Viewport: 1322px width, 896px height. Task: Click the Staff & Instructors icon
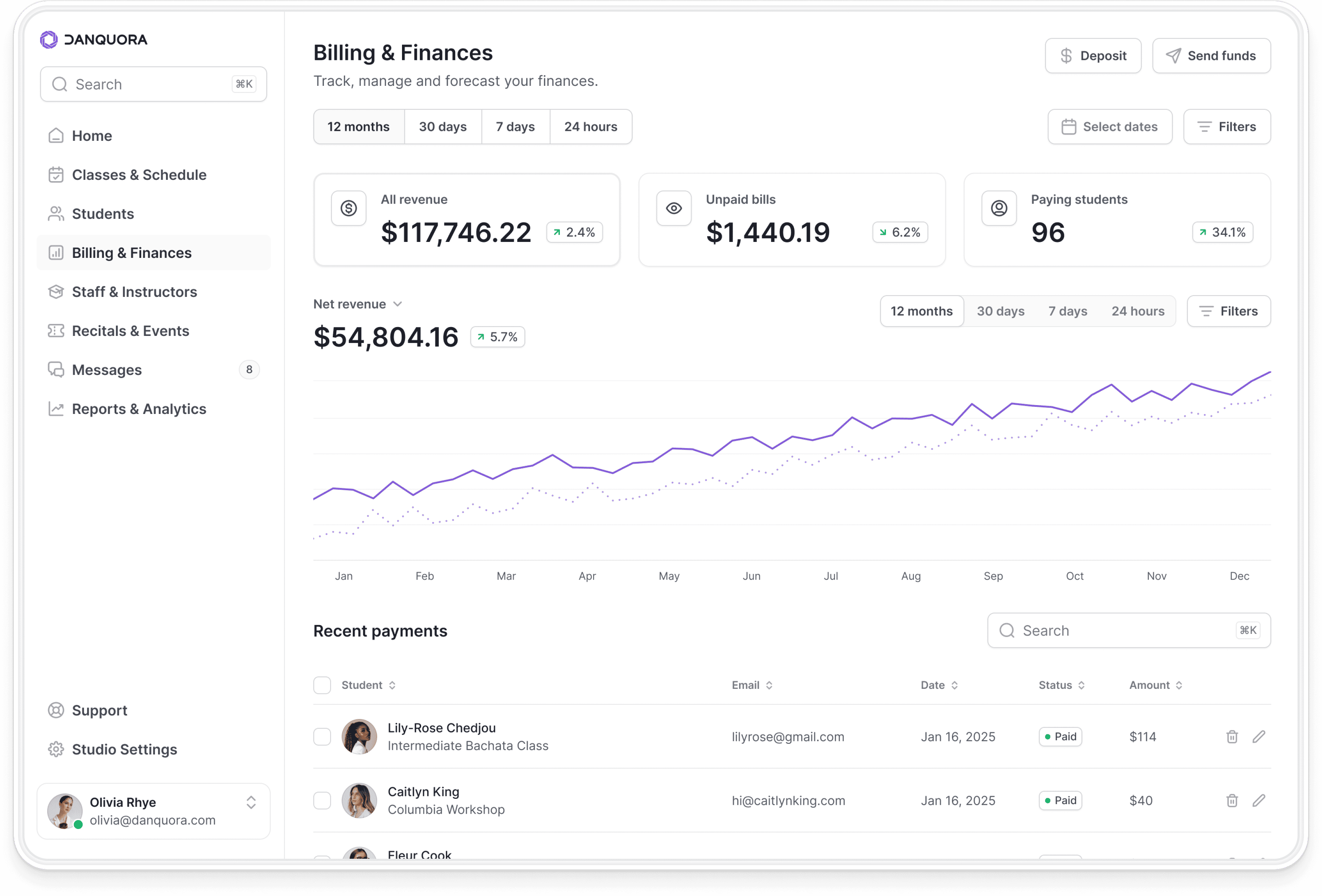(56, 292)
